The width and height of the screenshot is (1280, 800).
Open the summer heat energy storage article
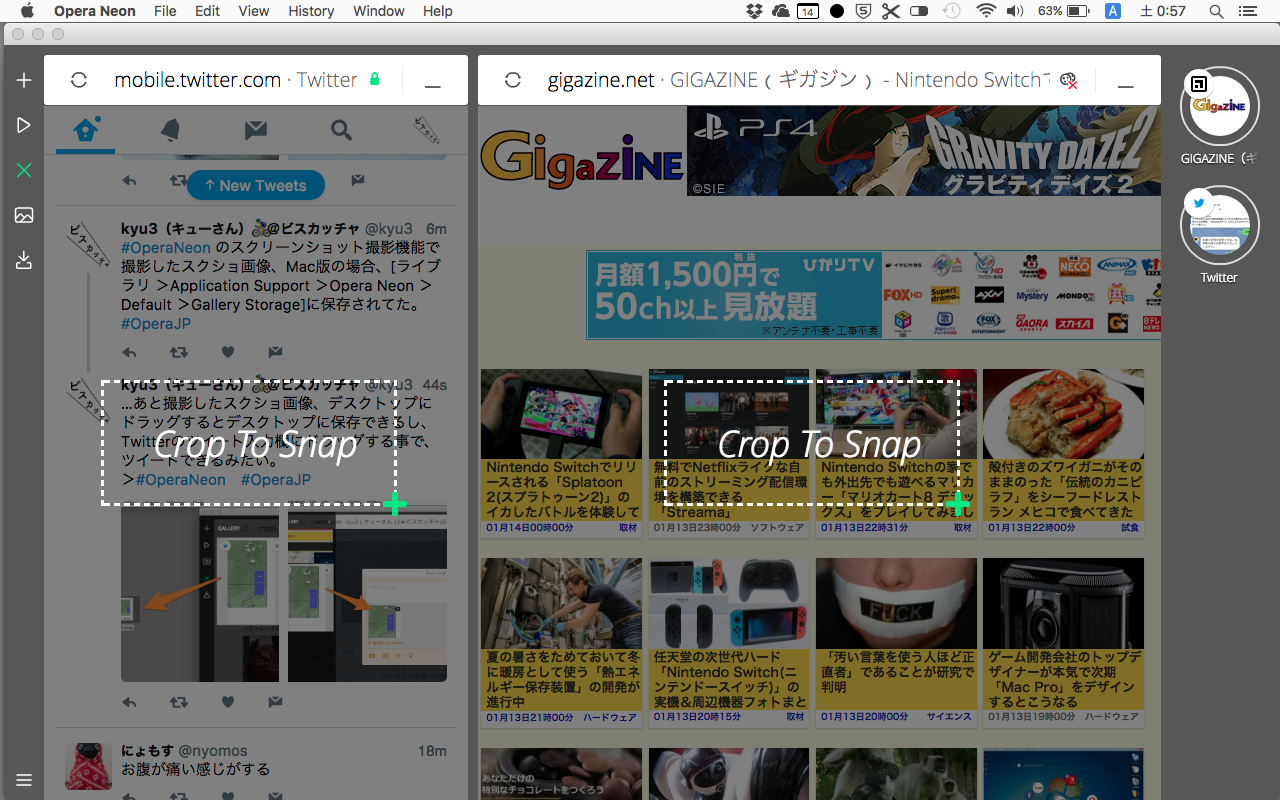click(x=561, y=642)
